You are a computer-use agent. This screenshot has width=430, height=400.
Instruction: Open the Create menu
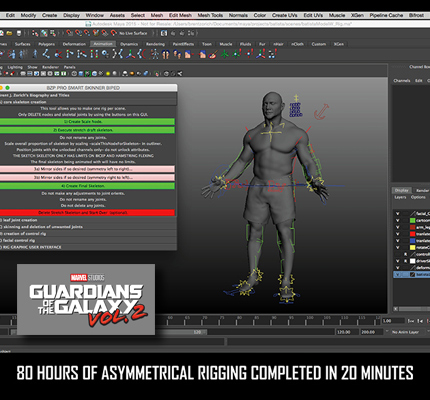49,15
